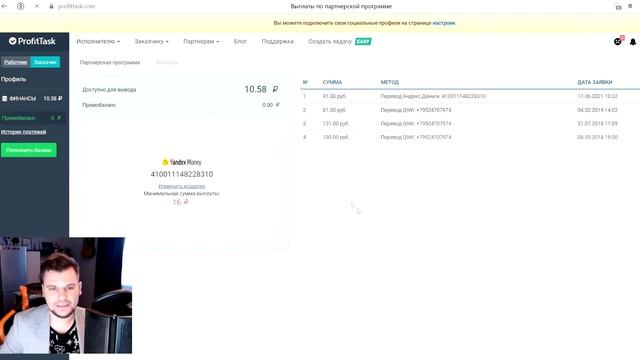Click the green Пополнить баланс button
The image size is (640, 360).
tap(29, 150)
